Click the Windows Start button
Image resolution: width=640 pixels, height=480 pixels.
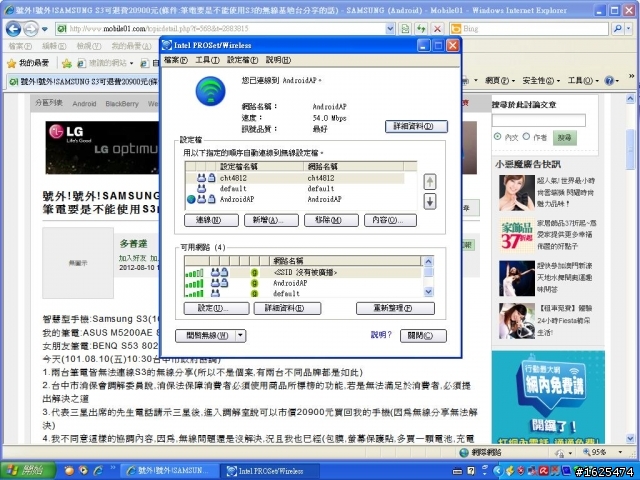click(28, 471)
